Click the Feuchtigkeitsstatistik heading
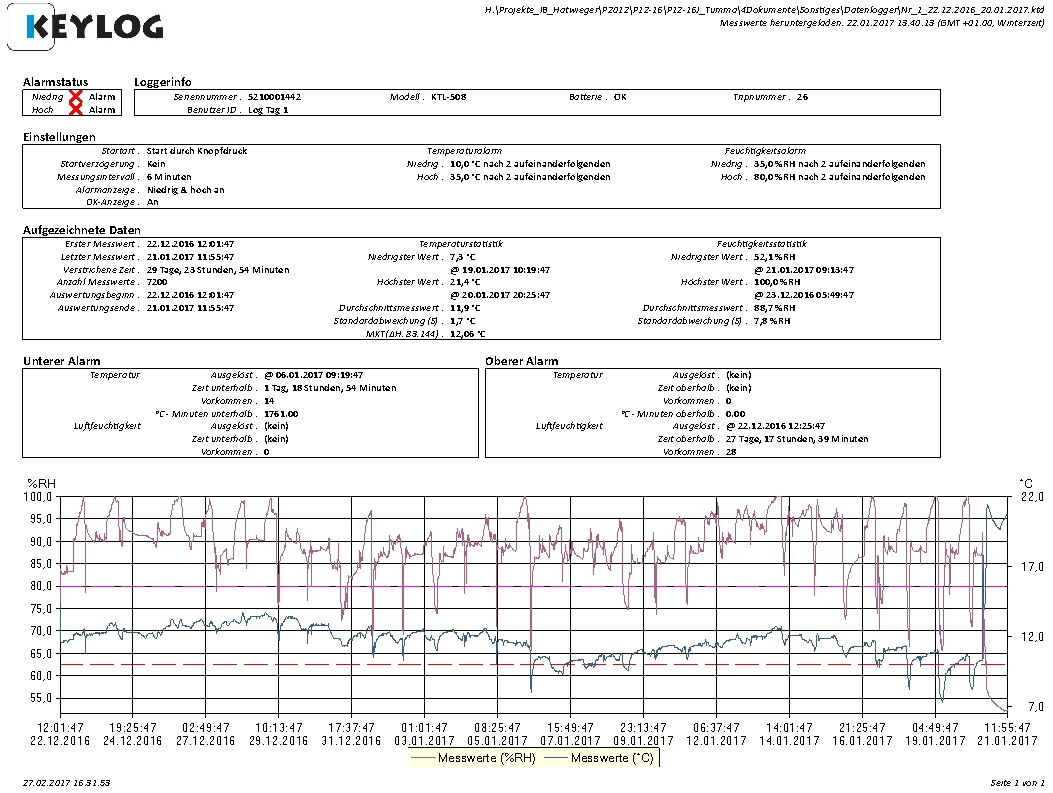Screen dimensions: 1053x793 [x=762, y=244]
